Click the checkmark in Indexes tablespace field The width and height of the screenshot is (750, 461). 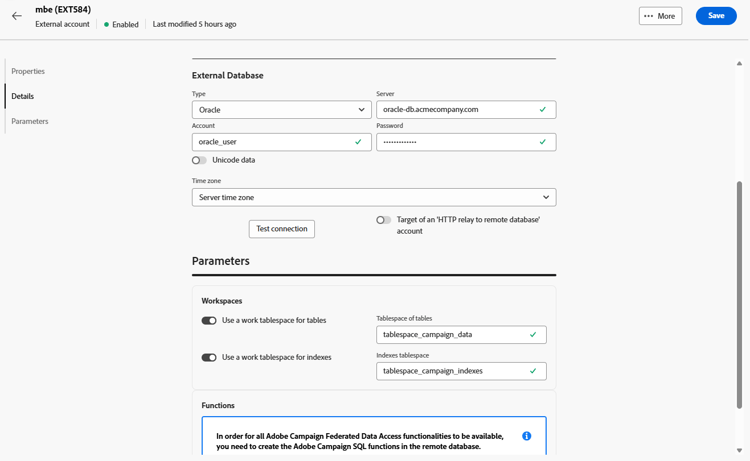[x=533, y=371]
